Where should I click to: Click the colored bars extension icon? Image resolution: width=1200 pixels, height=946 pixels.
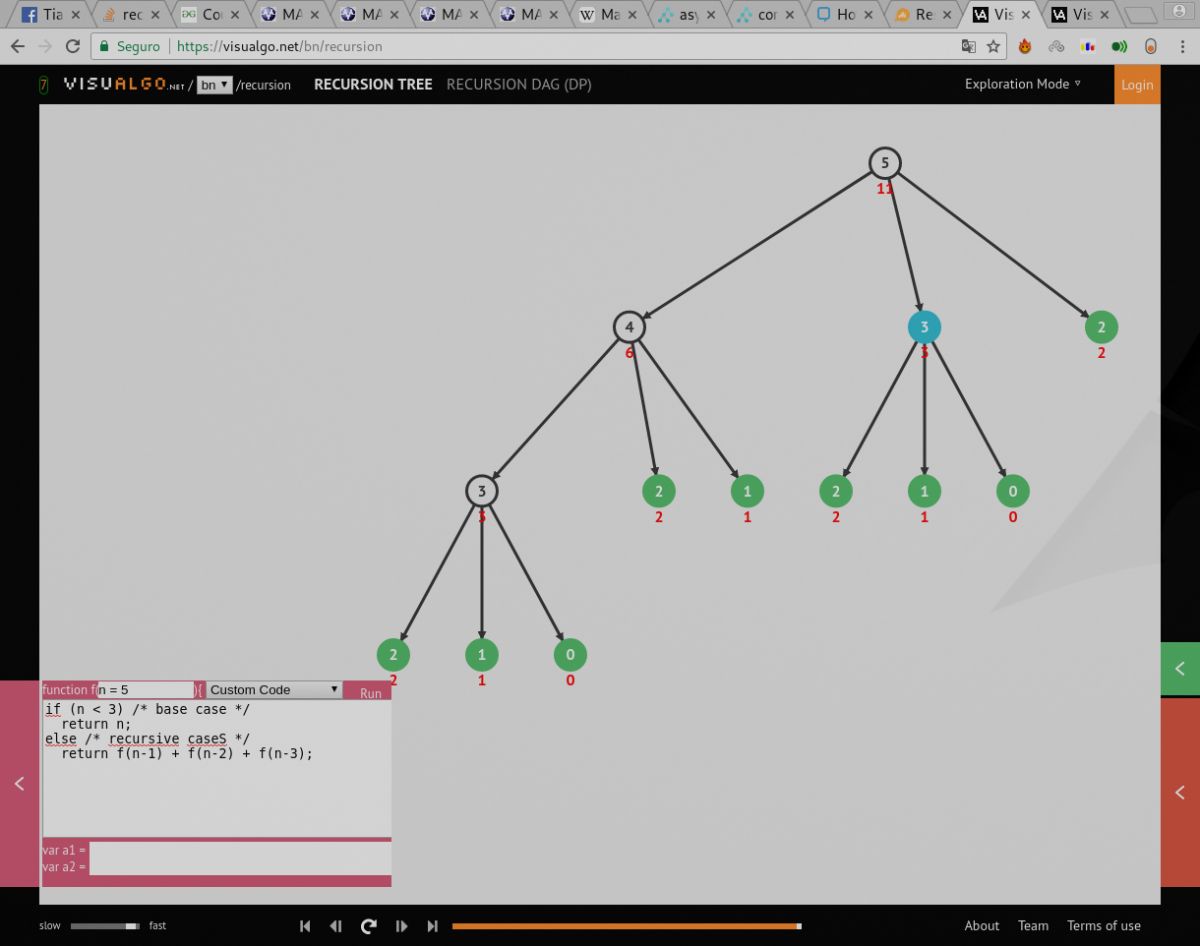(1088, 46)
